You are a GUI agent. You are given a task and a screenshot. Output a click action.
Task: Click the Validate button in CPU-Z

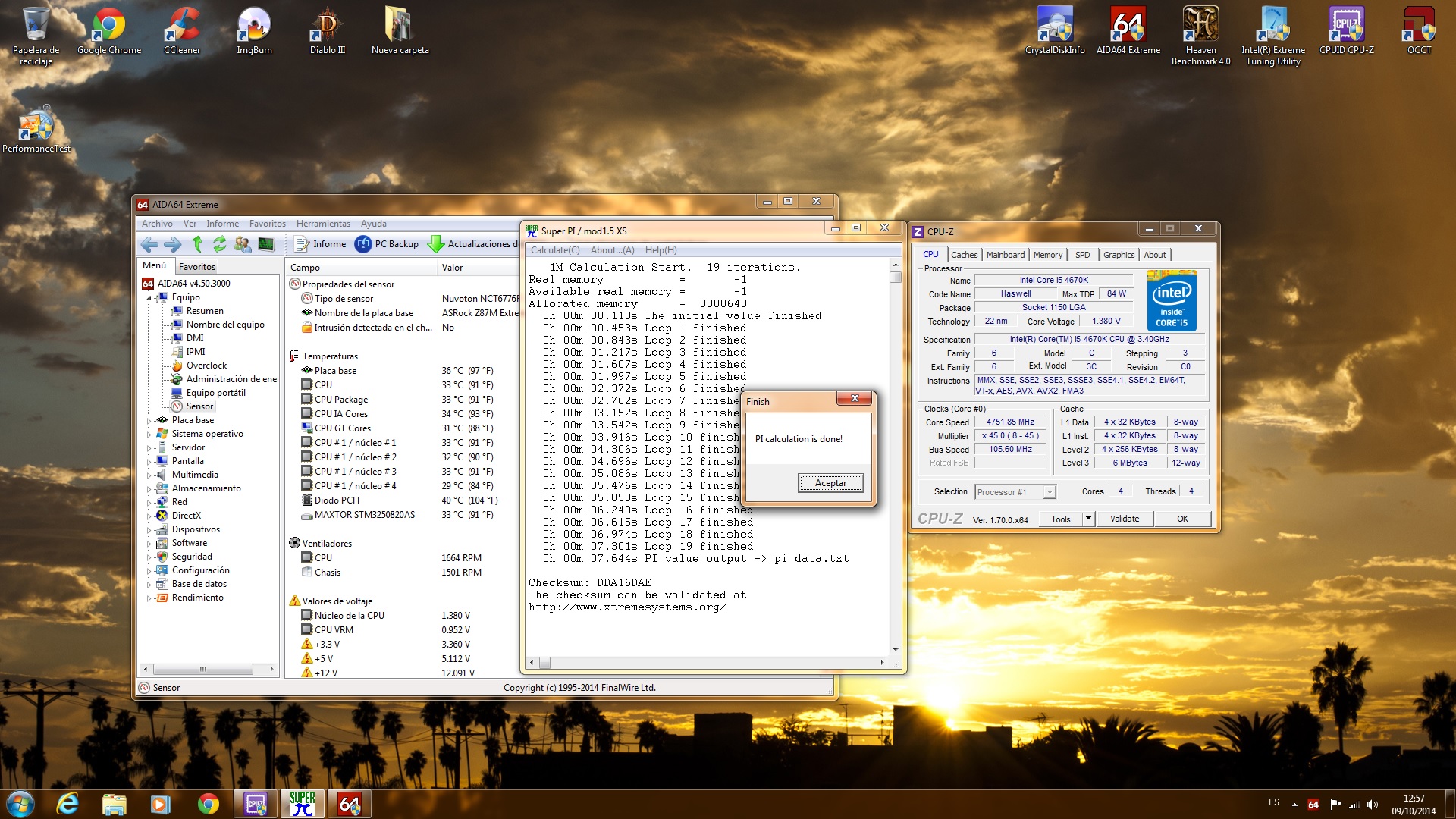[1125, 519]
